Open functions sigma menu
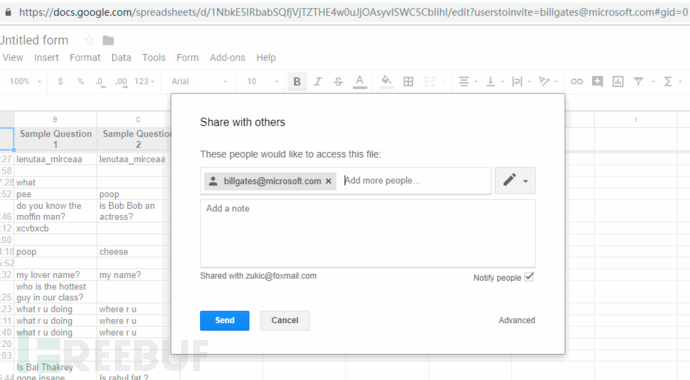 pyautogui.click(x=668, y=81)
